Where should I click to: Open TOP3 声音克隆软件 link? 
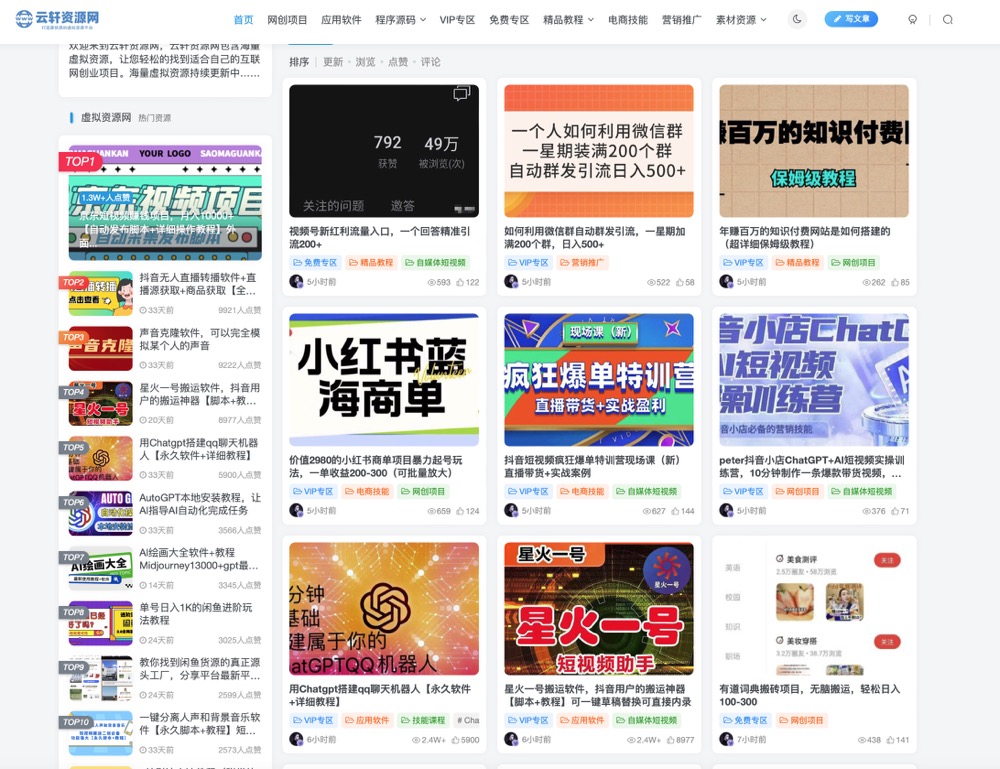(x=200, y=339)
